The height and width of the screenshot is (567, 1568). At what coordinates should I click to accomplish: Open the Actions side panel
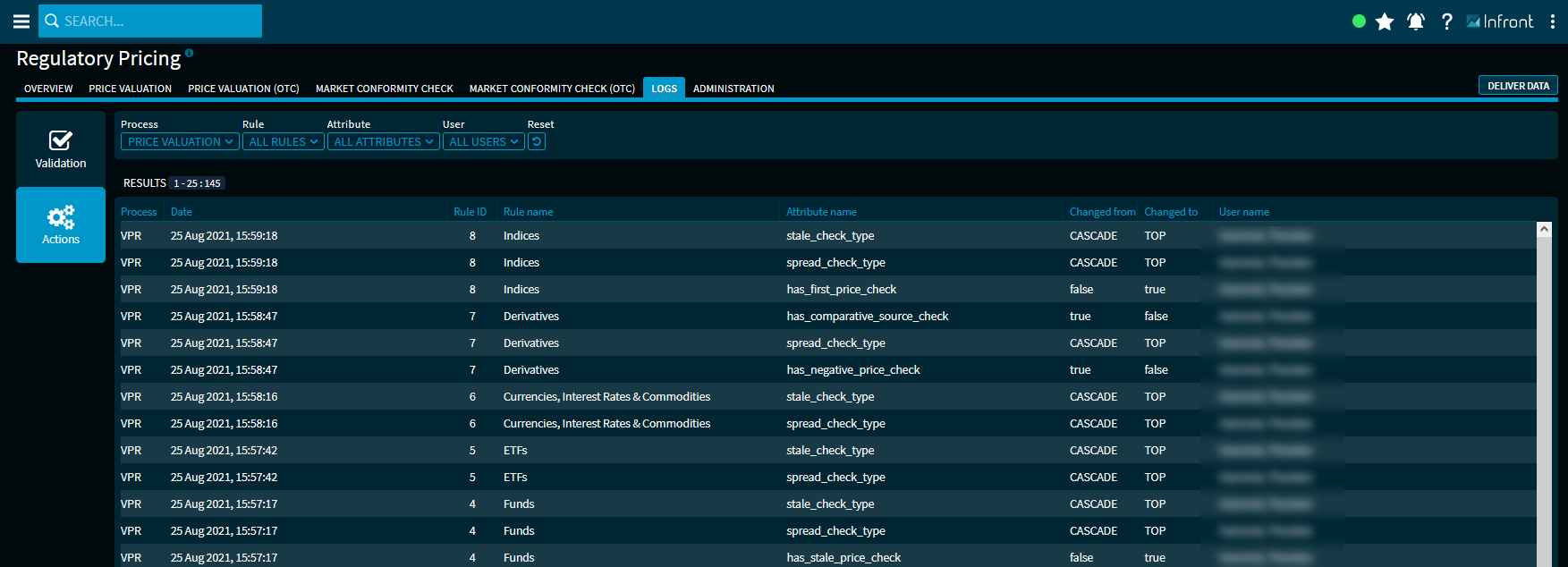pyautogui.click(x=61, y=224)
